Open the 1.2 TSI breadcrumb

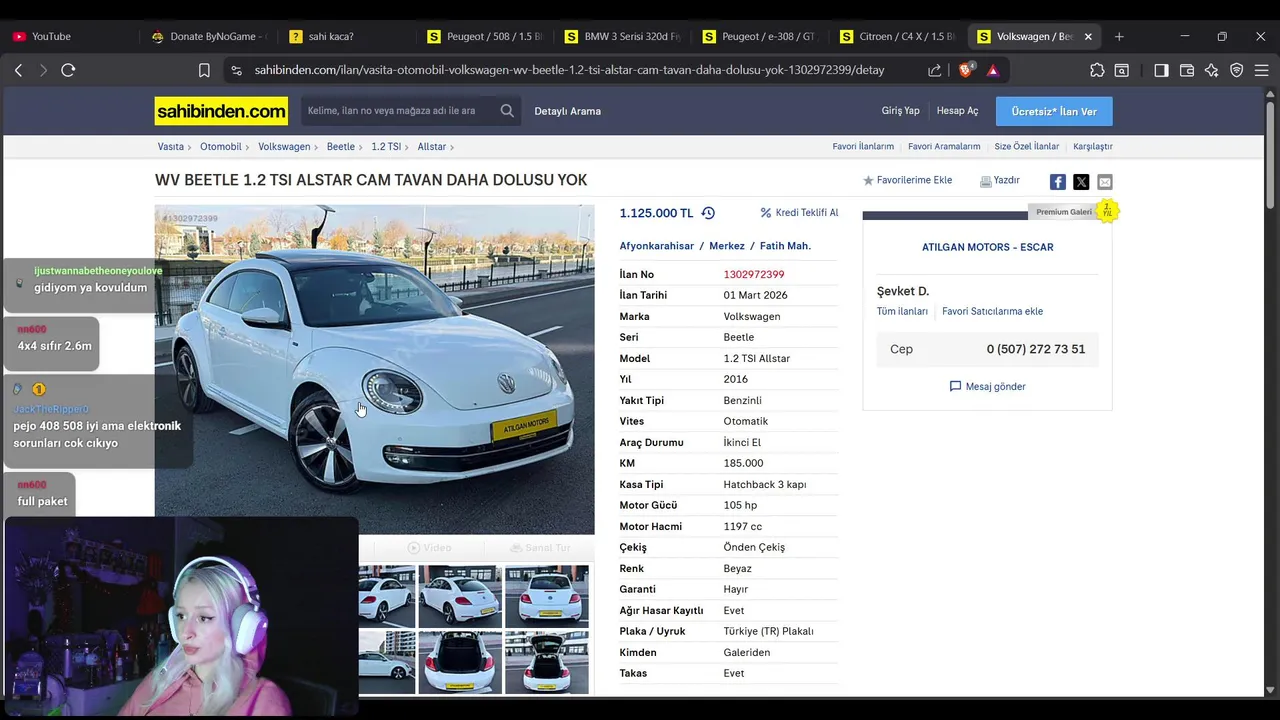click(x=386, y=147)
